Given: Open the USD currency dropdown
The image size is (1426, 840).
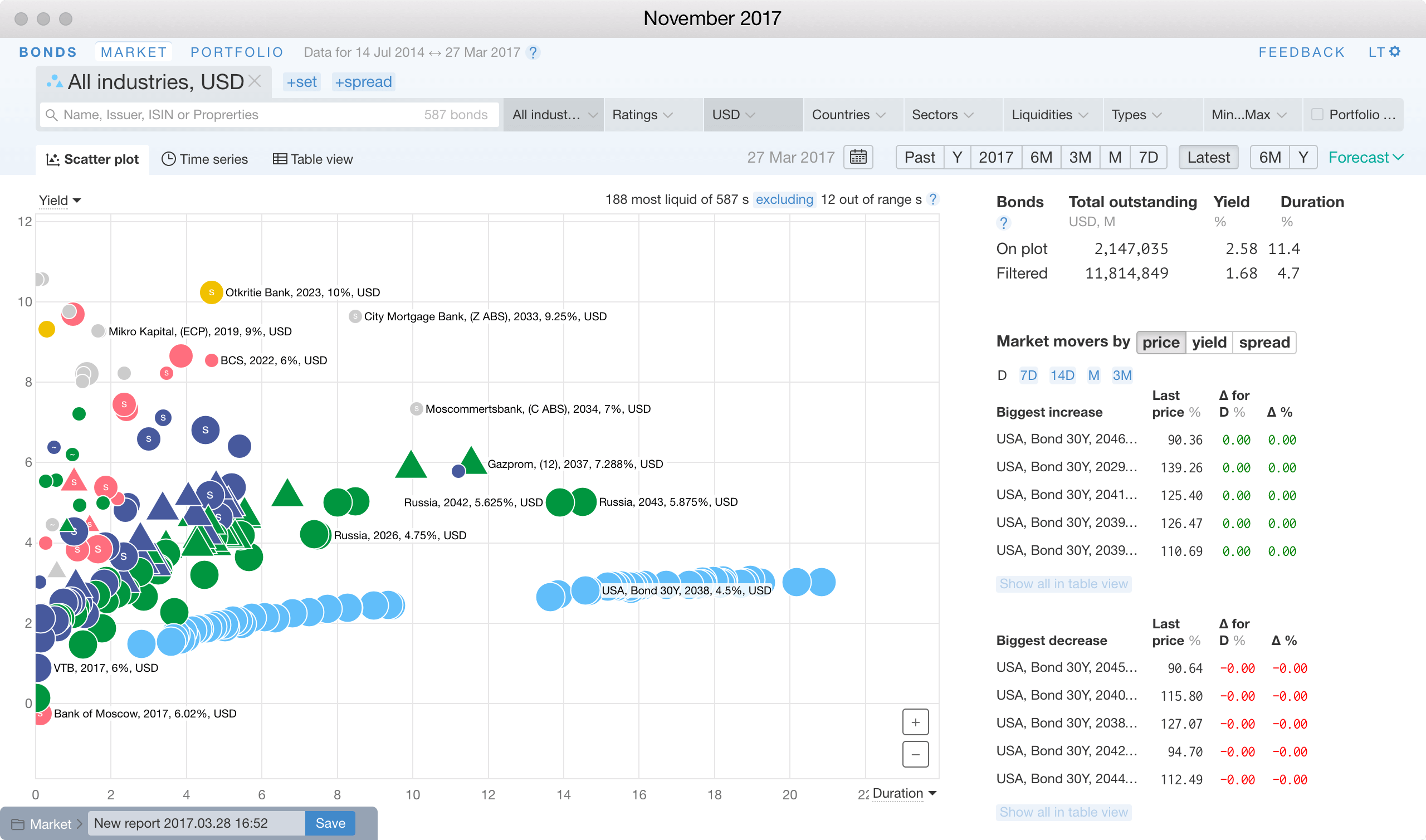Looking at the screenshot, I should [x=753, y=115].
